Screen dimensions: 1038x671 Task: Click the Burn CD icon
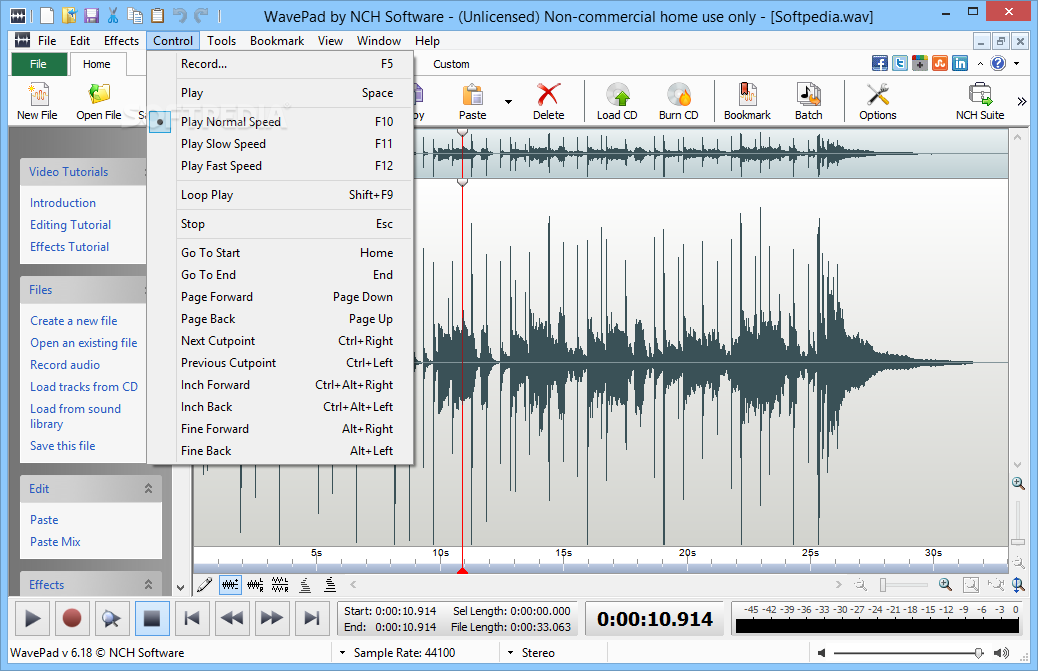coord(679,101)
